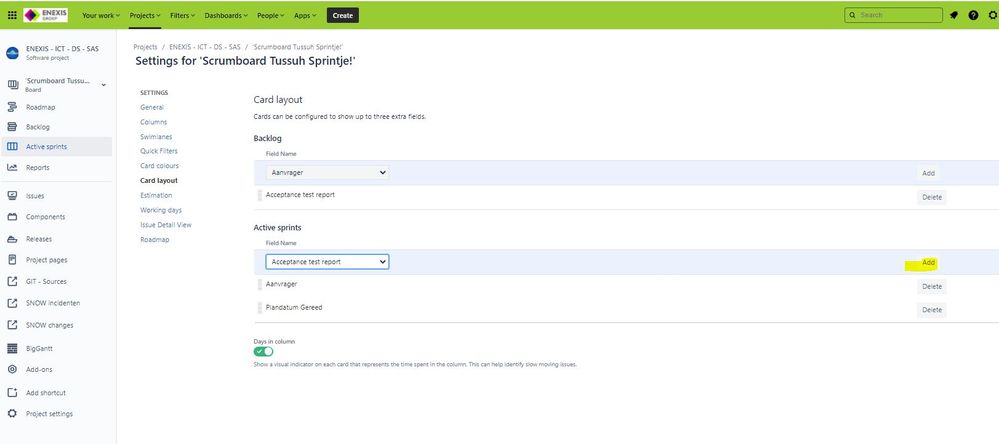Screen dimensions: 999x444
Task: Open the Projects dropdown menu
Action: point(145,15)
